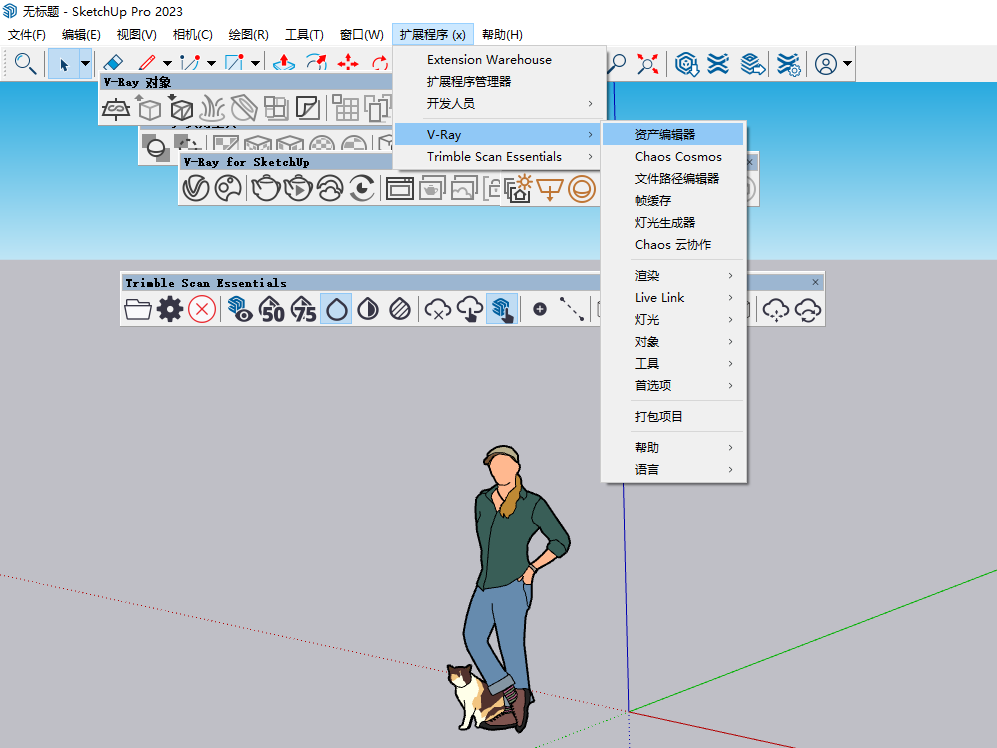The height and width of the screenshot is (748, 997).
Task: Open the user account profile icon
Action: coord(825,64)
